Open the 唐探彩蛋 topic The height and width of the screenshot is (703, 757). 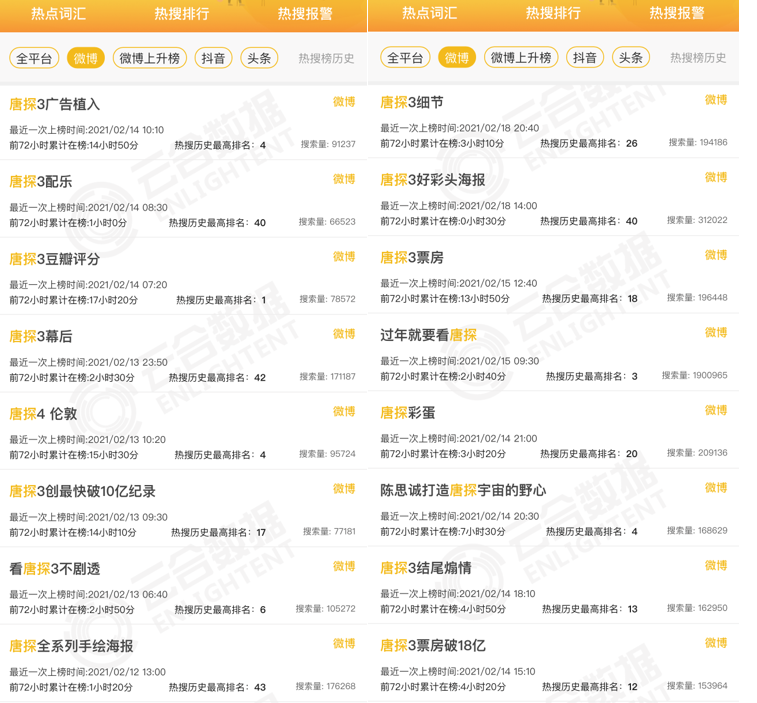click(407, 412)
